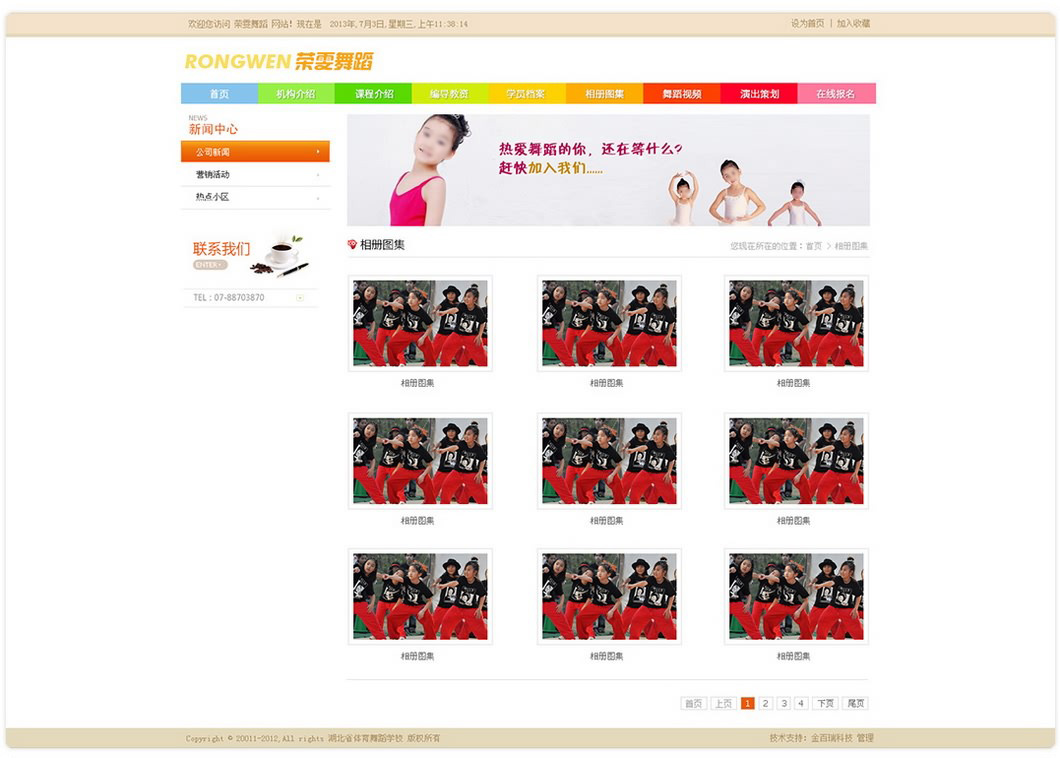1060x758 pixels.
Task: Go to page 3 in pagination
Action: [784, 703]
